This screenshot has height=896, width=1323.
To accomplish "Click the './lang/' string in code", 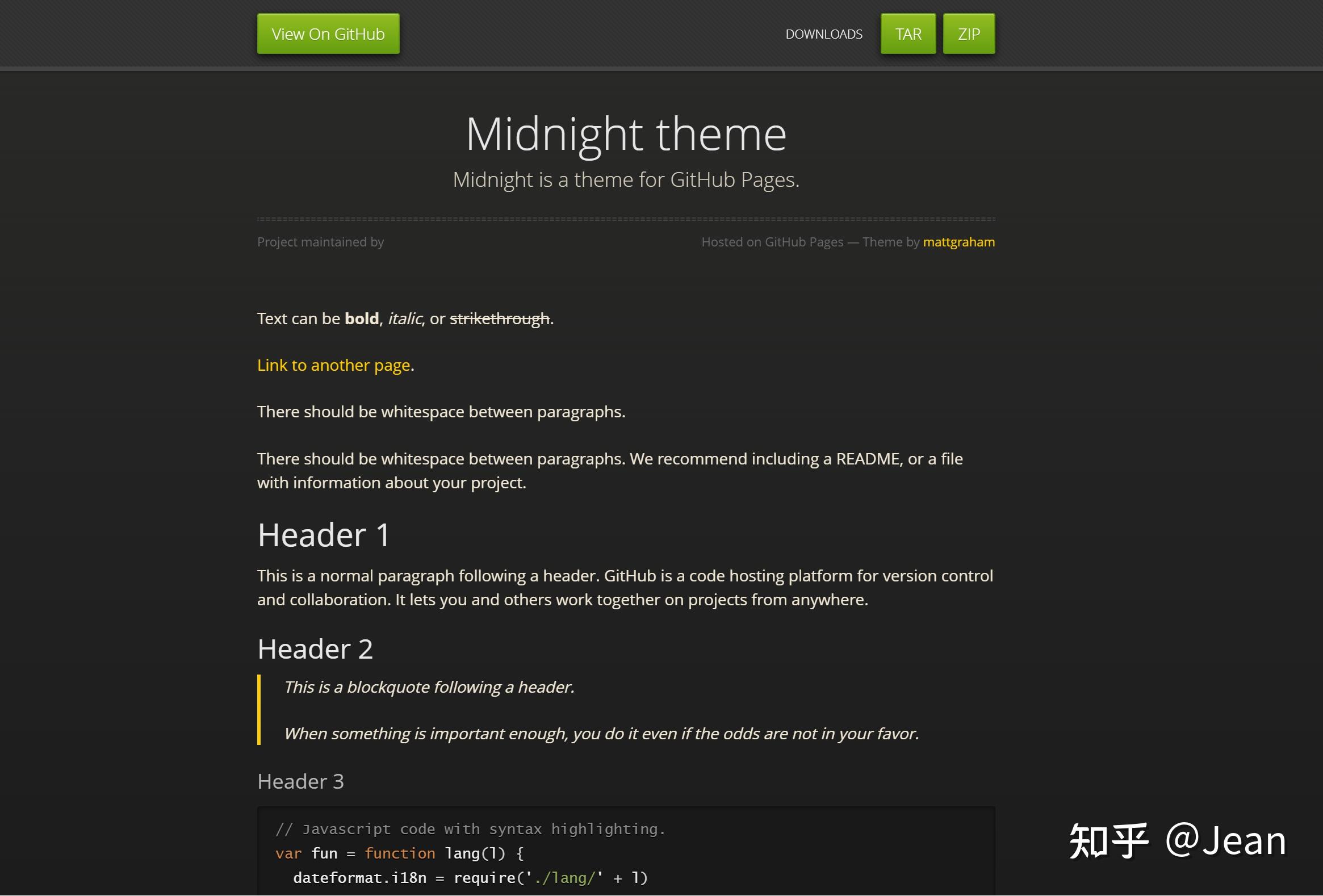I will [565, 878].
